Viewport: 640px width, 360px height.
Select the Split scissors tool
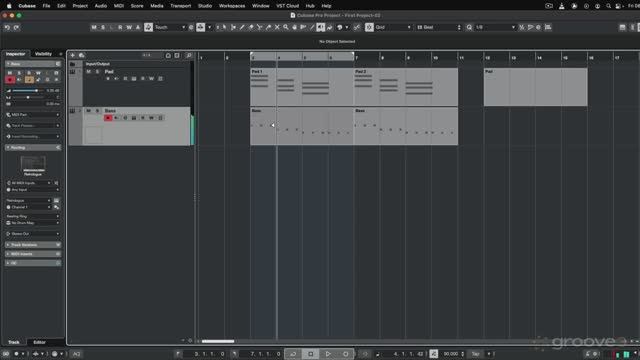click(260, 27)
